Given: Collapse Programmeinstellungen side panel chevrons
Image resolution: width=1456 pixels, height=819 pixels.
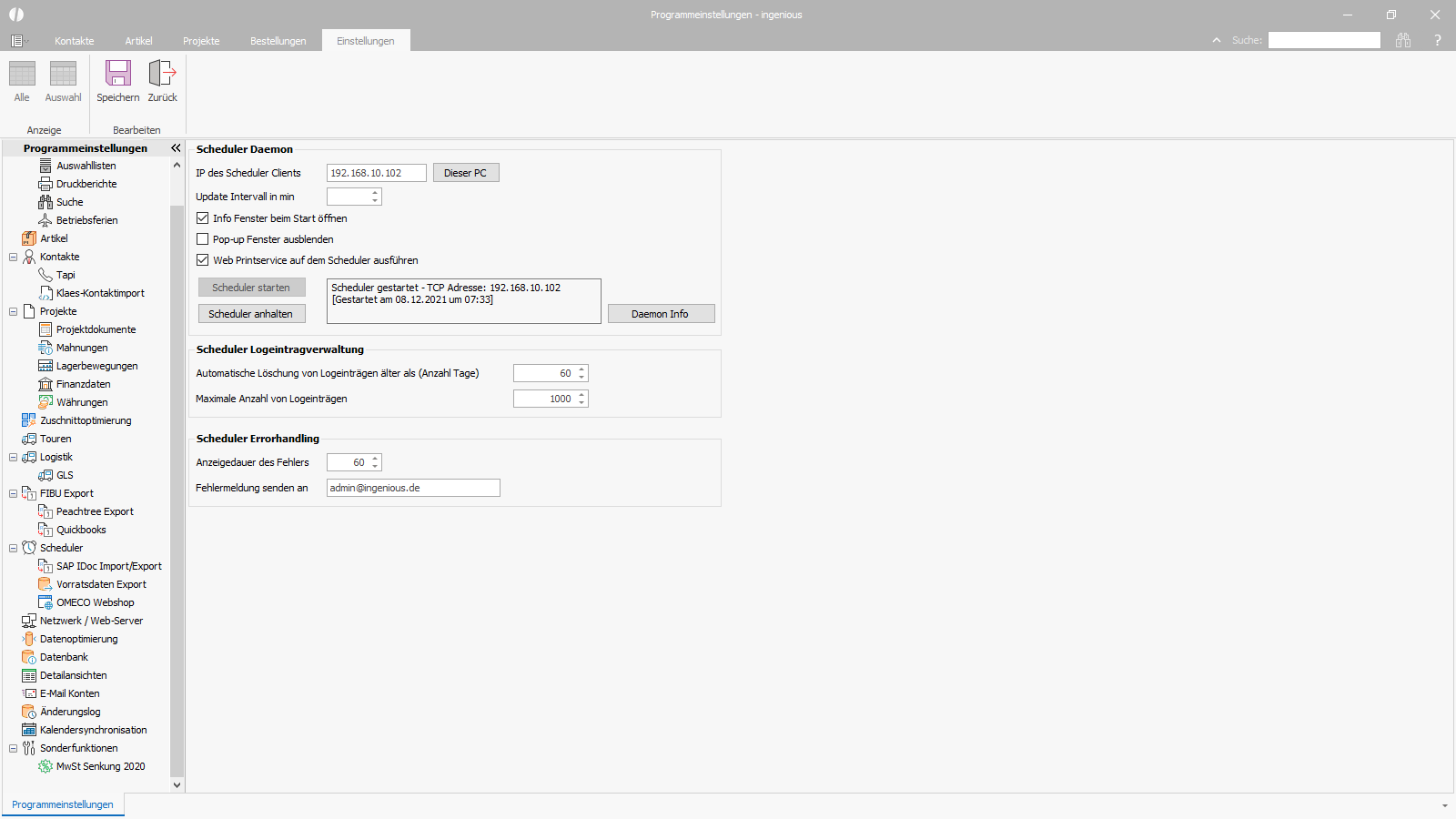Looking at the screenshot, I should (x=176, y=147).
